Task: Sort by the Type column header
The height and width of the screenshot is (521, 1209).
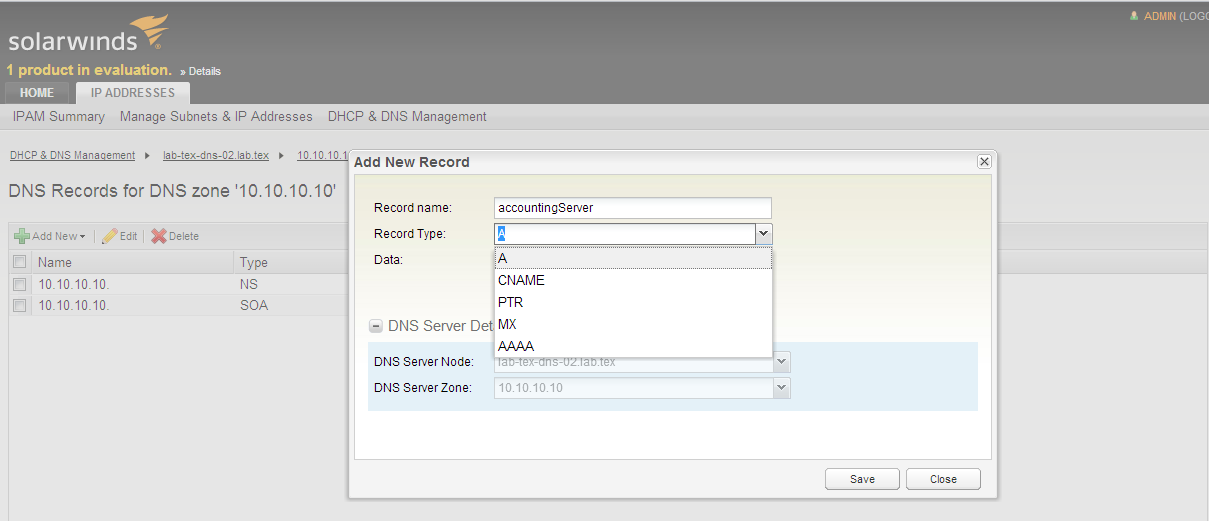Action: pos(293,262)
